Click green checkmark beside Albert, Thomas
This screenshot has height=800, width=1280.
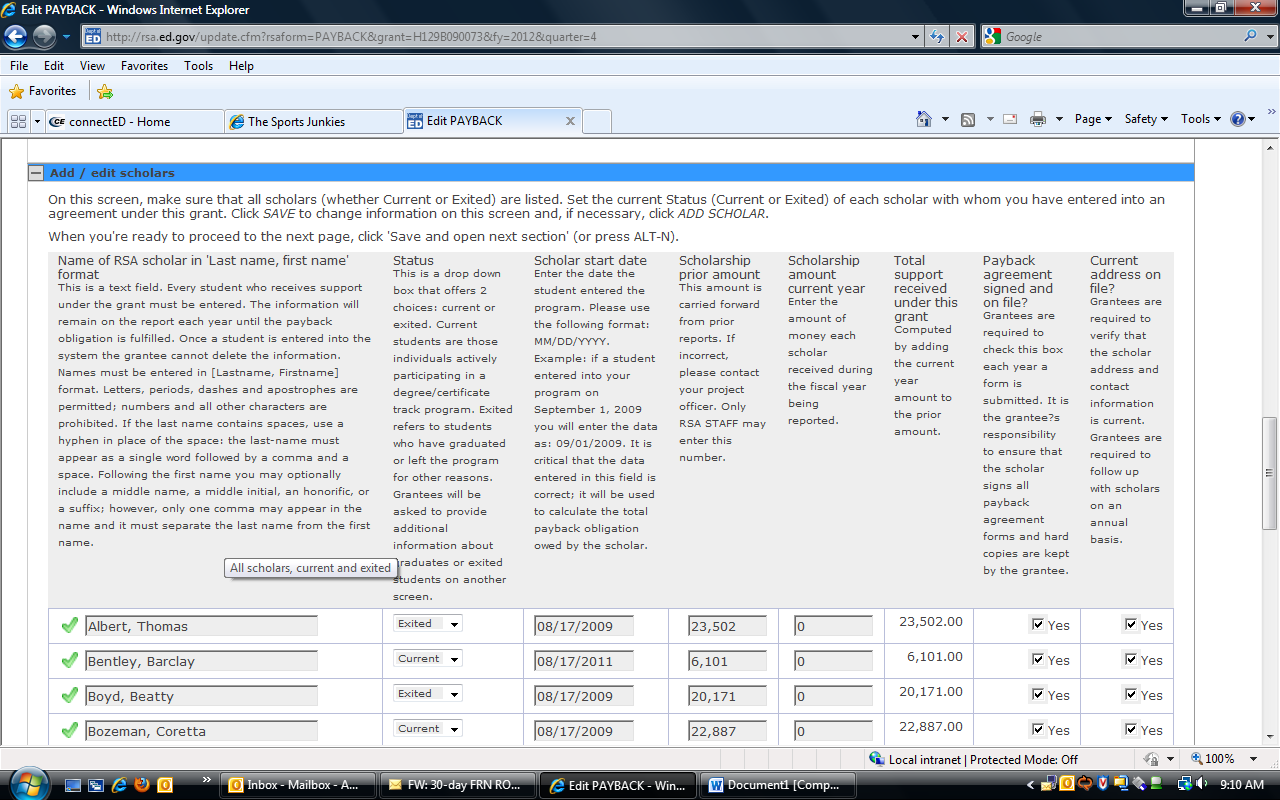(x=69, y=626)
